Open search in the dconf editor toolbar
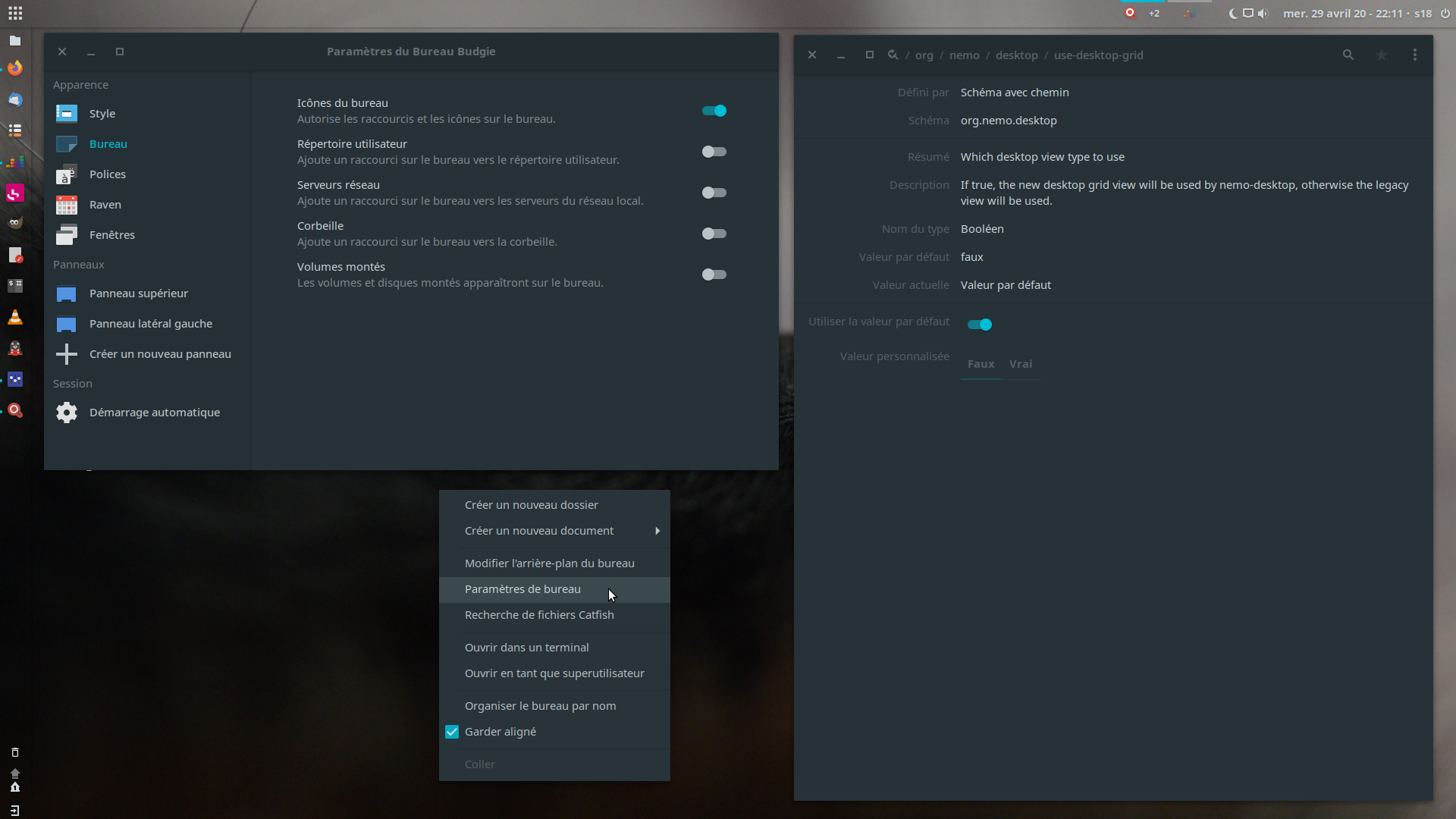 [1348, 55]
